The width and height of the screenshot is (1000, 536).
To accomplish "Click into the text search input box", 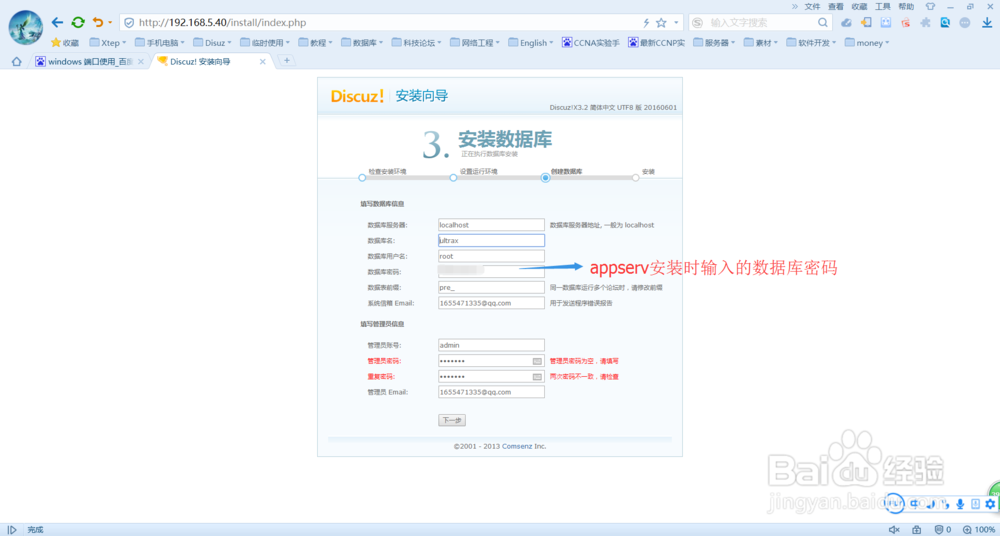I will coord(760,22).
